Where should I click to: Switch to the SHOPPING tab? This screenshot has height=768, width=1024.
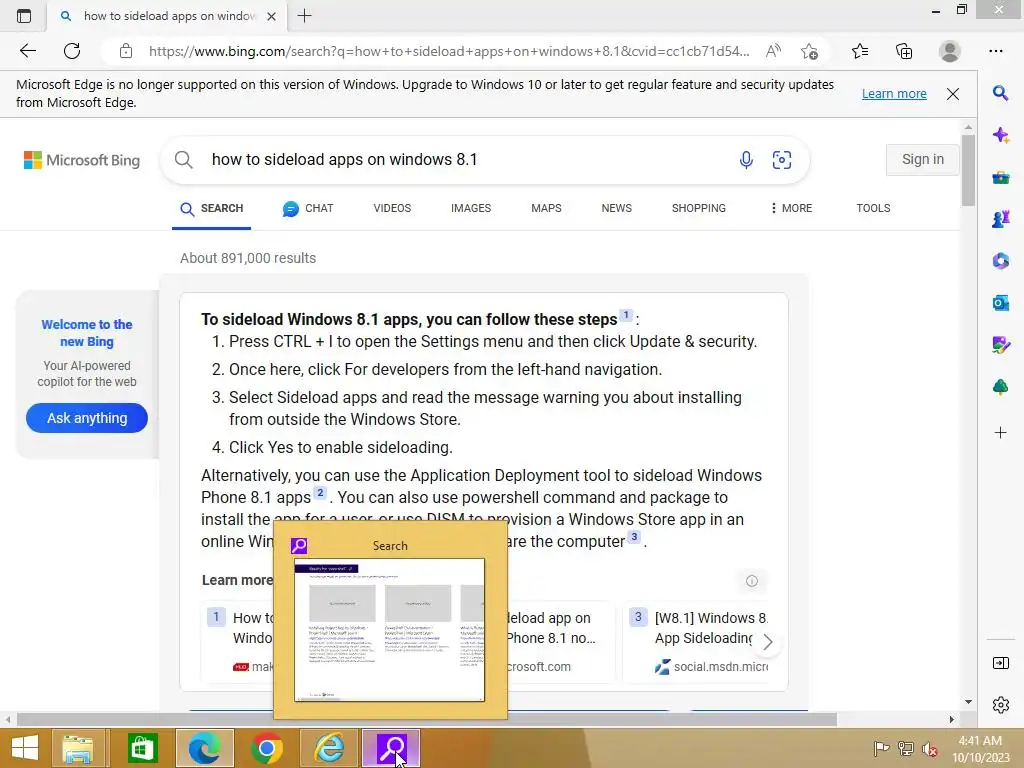tap(699, 208)
